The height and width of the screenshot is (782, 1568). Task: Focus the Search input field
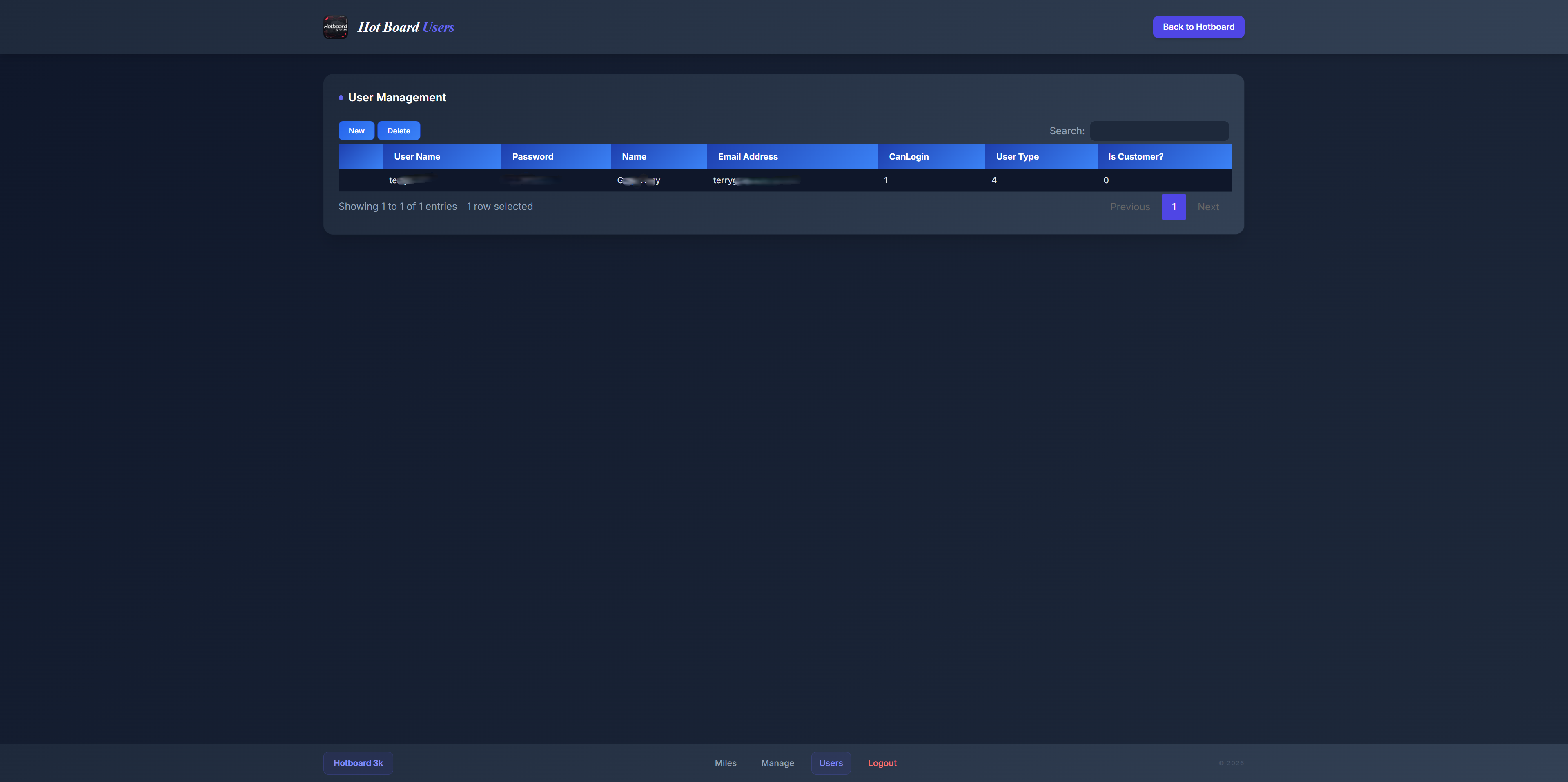(x=1159, y=131)
